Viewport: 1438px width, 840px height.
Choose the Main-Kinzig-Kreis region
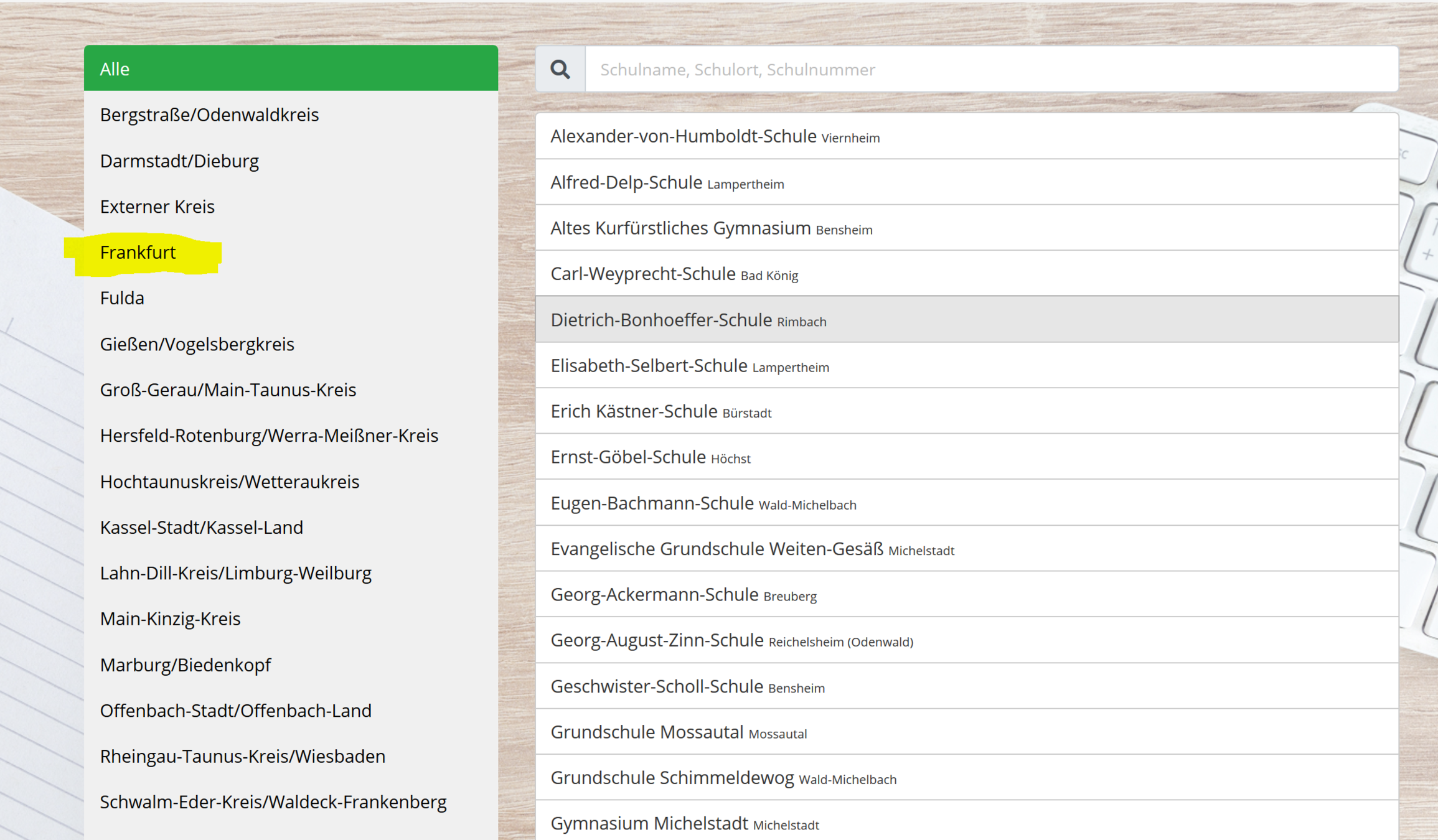pos(170,619)
